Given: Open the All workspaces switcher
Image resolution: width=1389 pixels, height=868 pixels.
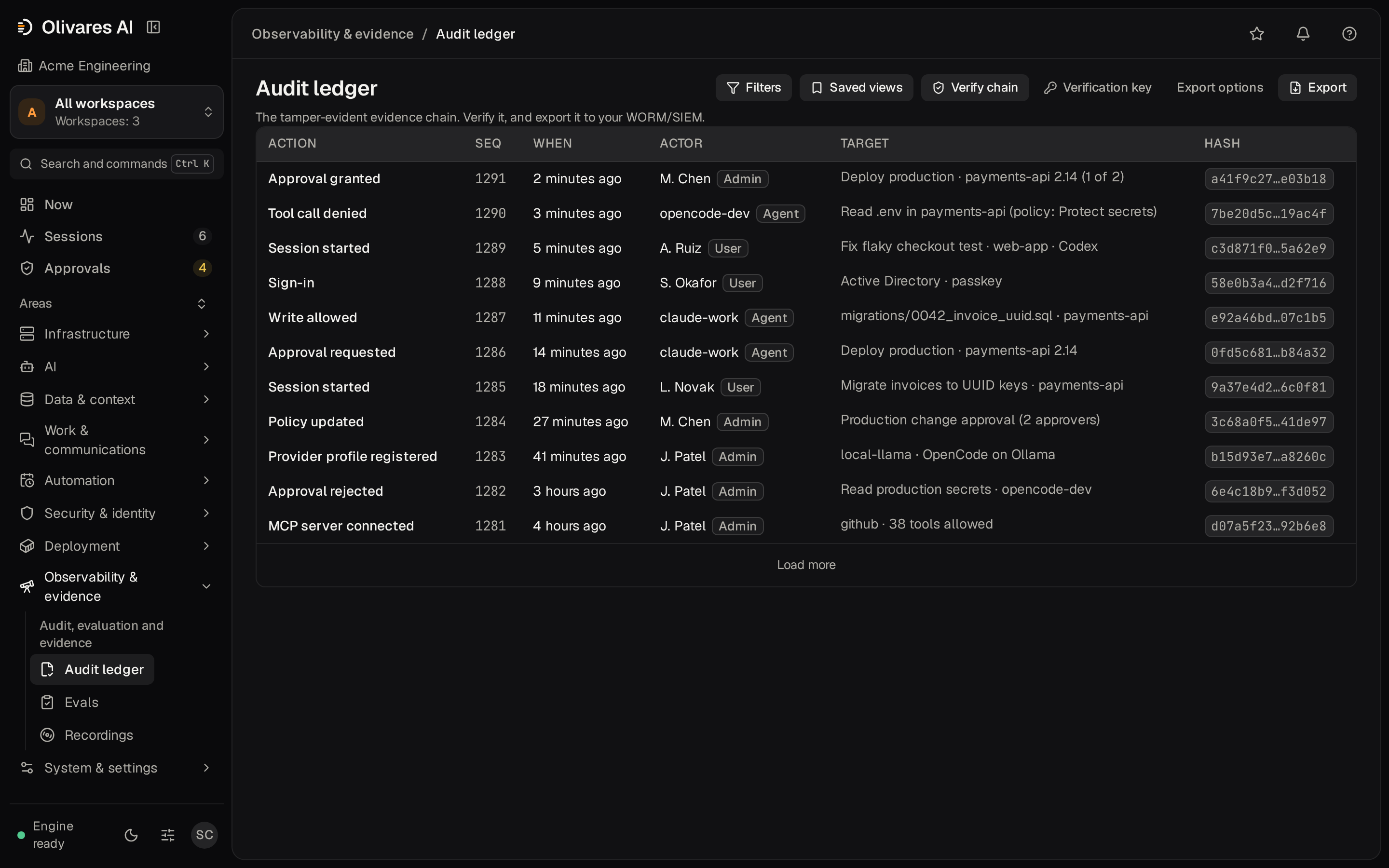Looking at the screenshot, I should point(117,112).
